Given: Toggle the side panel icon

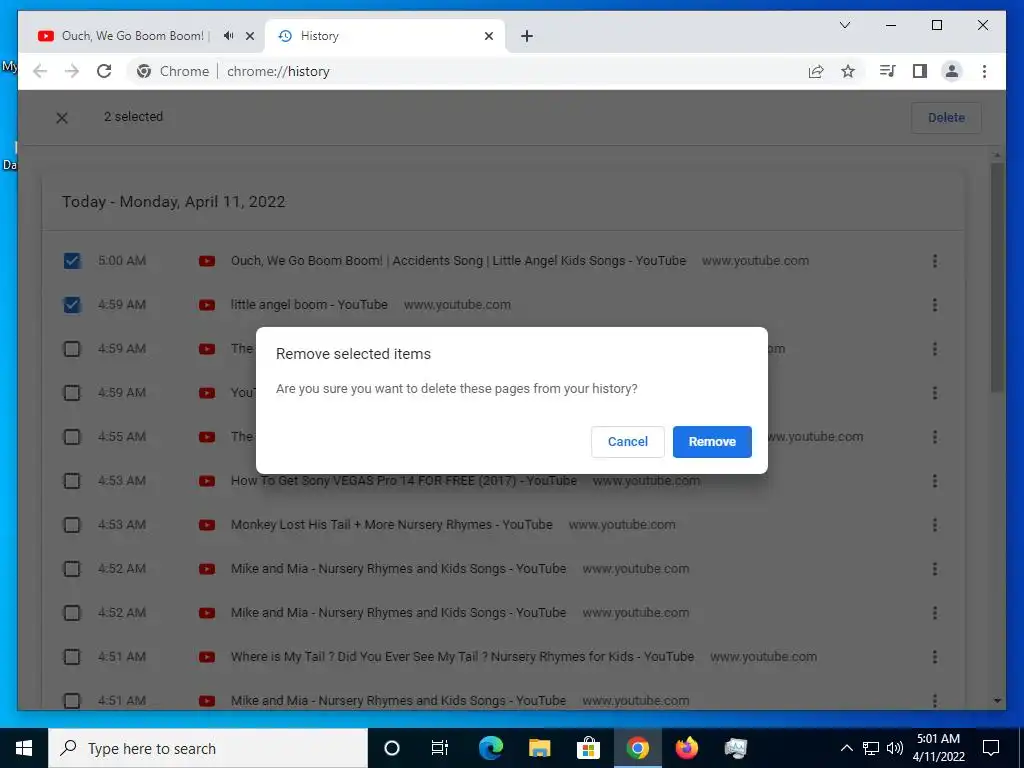Looking at the screenshot, I should coord(920,71).
